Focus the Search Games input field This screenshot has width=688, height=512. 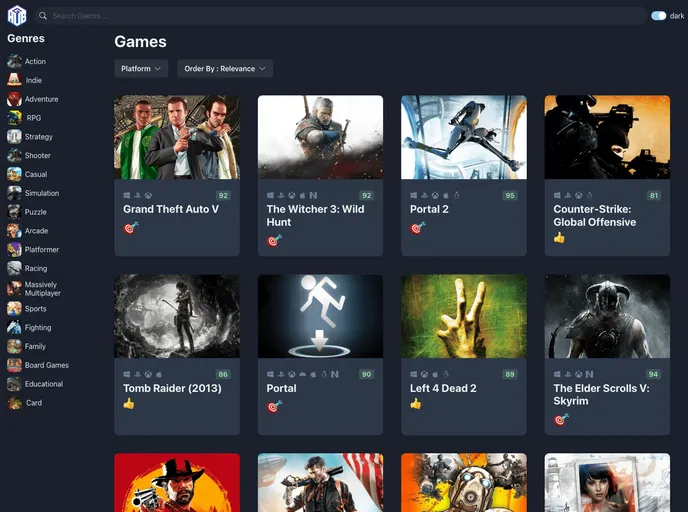[x=340, y=16]
